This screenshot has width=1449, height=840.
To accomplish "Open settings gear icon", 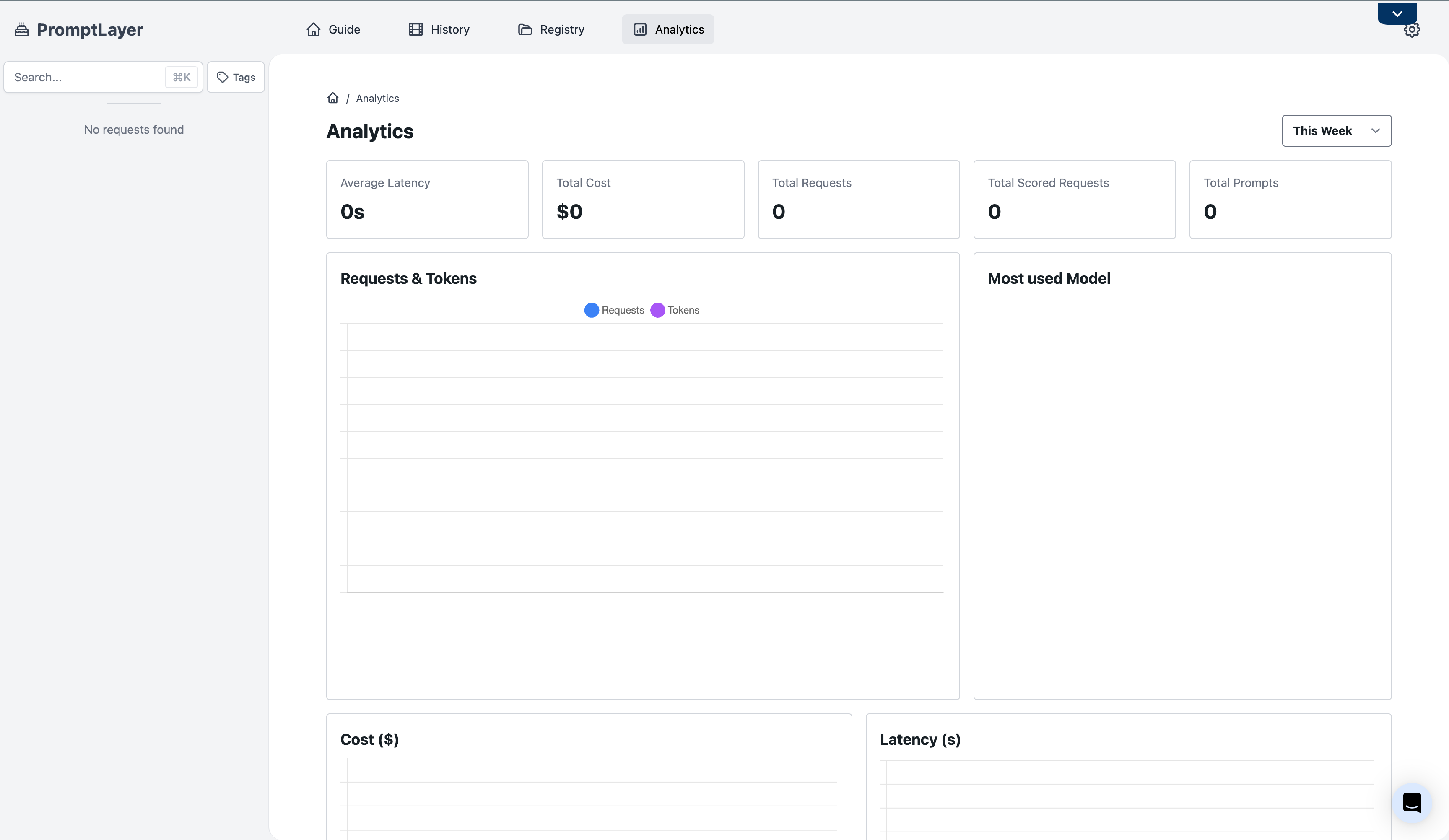I will tap(1412, 31).
